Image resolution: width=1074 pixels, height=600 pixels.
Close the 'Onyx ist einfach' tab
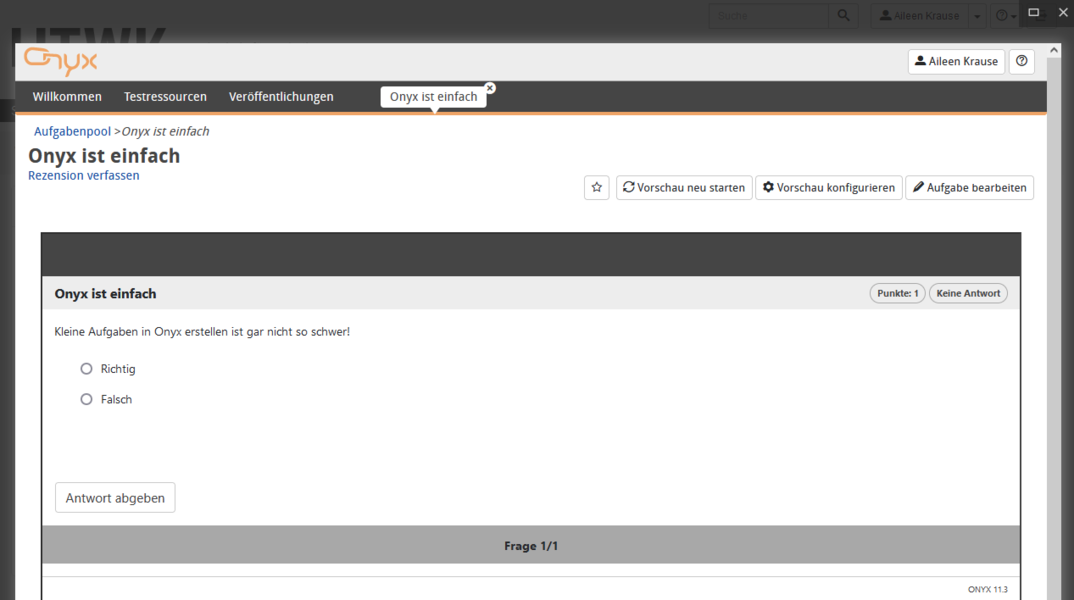tap(490, 88)
